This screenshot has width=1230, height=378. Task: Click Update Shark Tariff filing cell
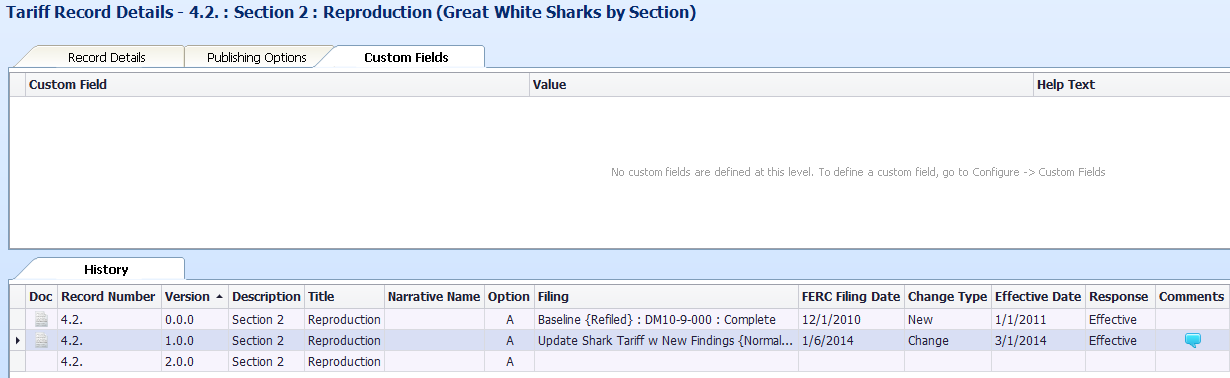pyautogui.click(x=665, y=340)
